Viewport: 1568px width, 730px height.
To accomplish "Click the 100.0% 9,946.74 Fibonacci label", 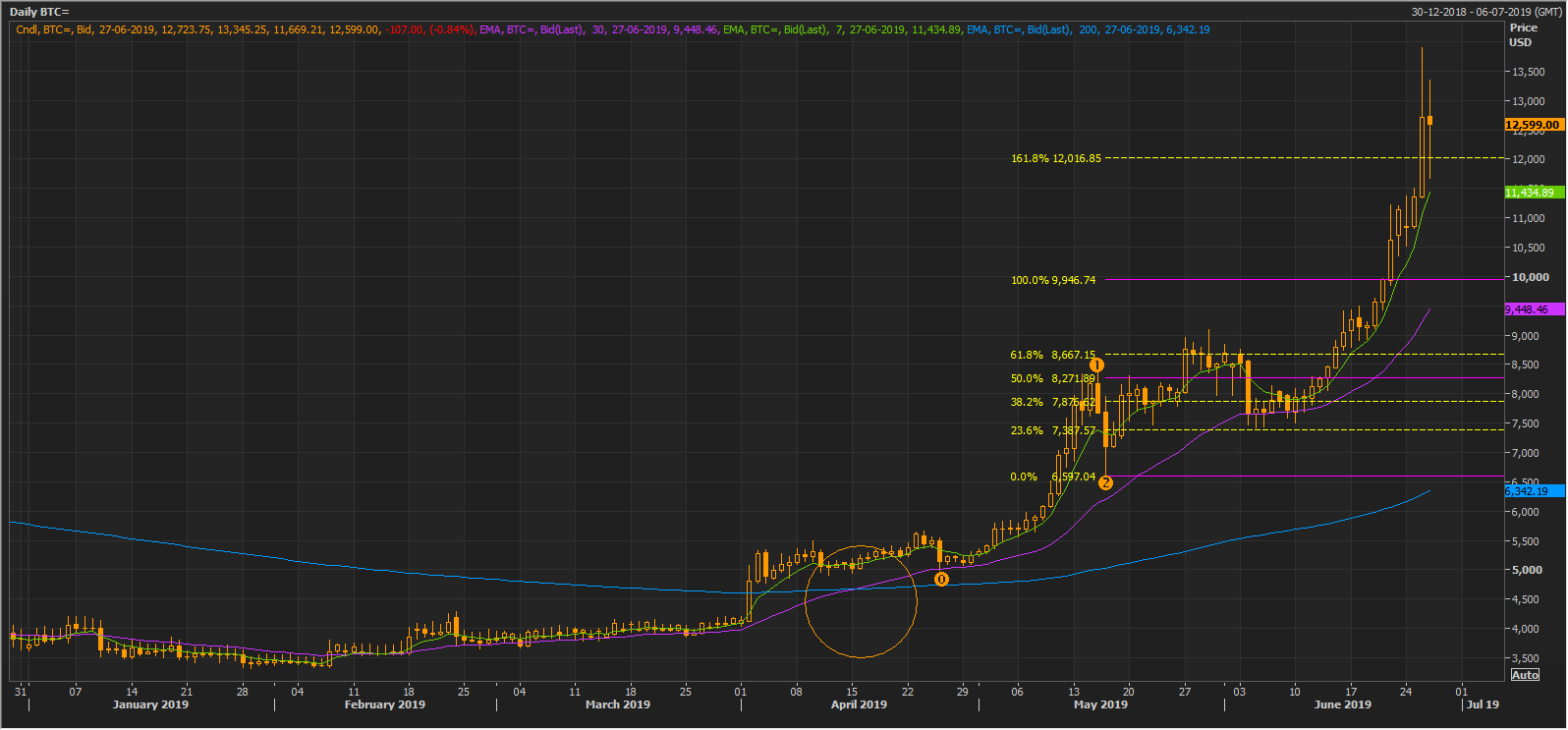I will click(1053, 280).
